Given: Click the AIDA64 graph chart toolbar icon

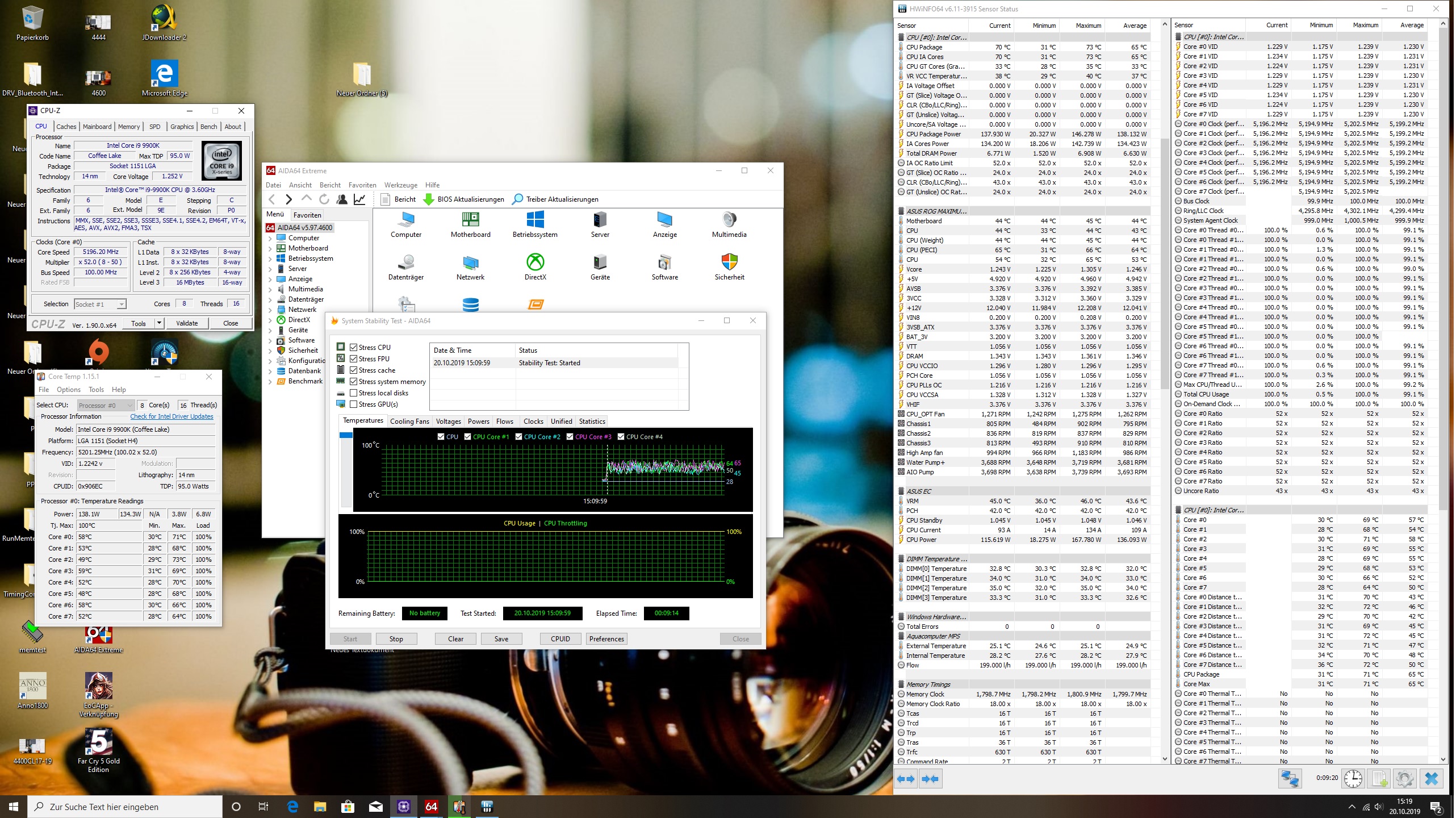Looking at the screenshot, I should coord(359,199).
